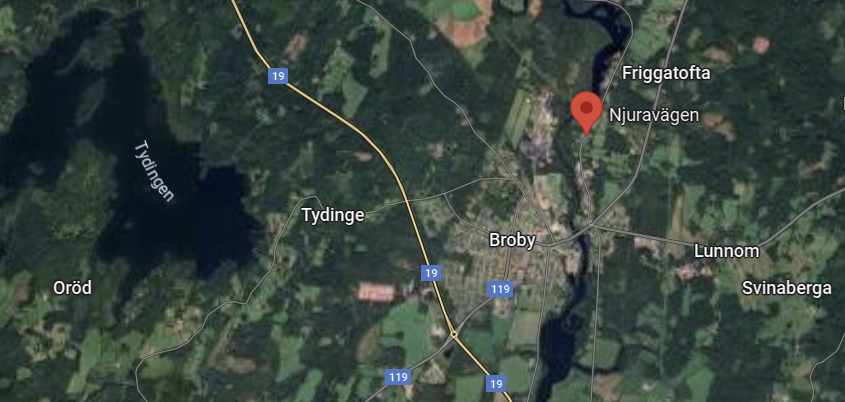Click the Friggatofta place label
Image resolution: width=845 pixels, height=402 pixels.
pos(666,73)
